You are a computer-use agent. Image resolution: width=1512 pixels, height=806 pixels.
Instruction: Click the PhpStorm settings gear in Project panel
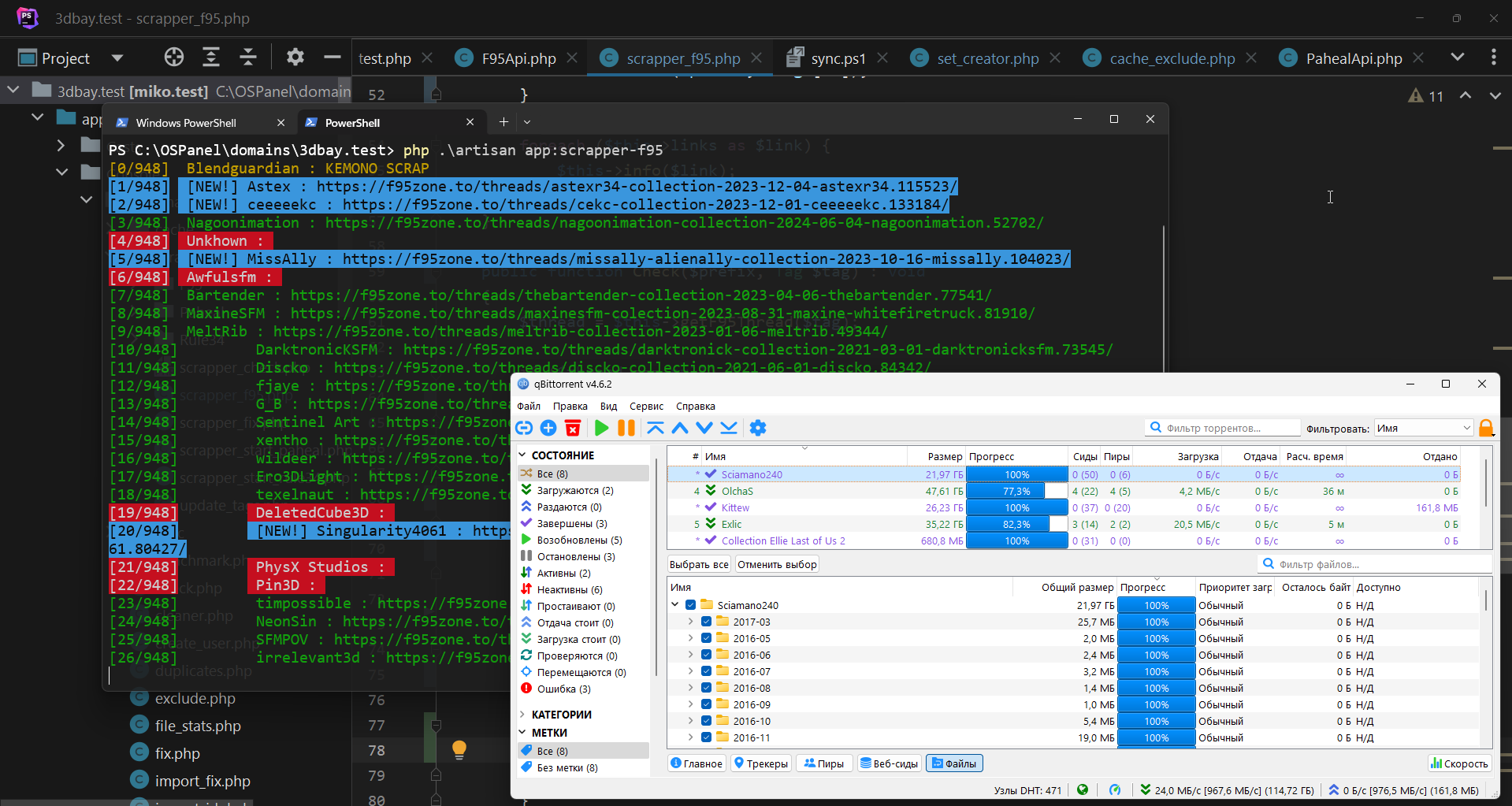coord(295,58)
